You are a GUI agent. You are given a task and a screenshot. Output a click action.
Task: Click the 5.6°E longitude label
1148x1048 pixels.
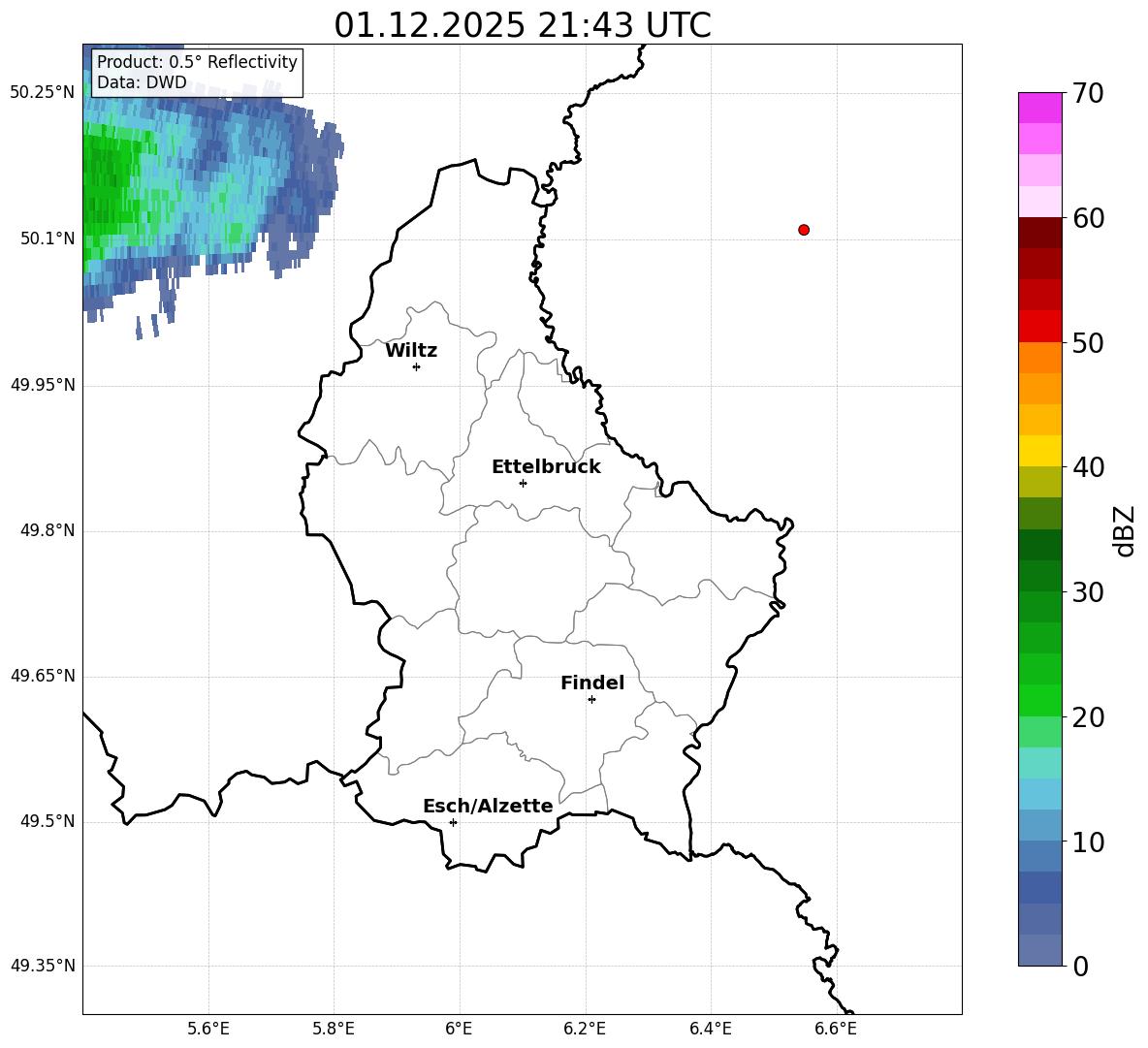(208, 1030)
